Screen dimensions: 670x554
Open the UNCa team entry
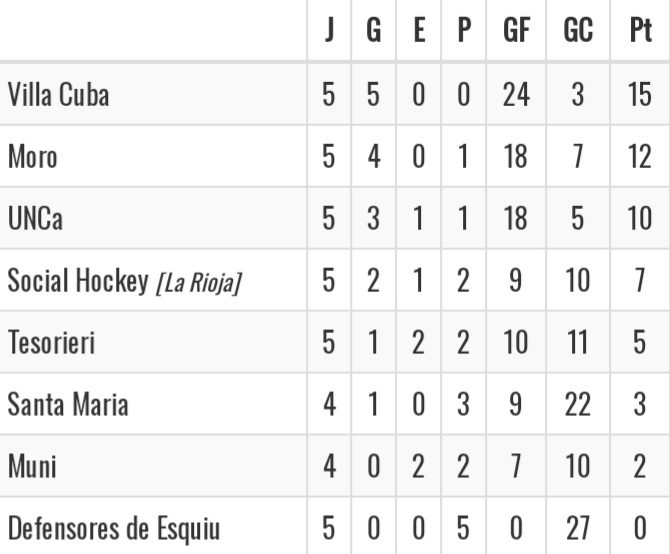coord(35,219)
